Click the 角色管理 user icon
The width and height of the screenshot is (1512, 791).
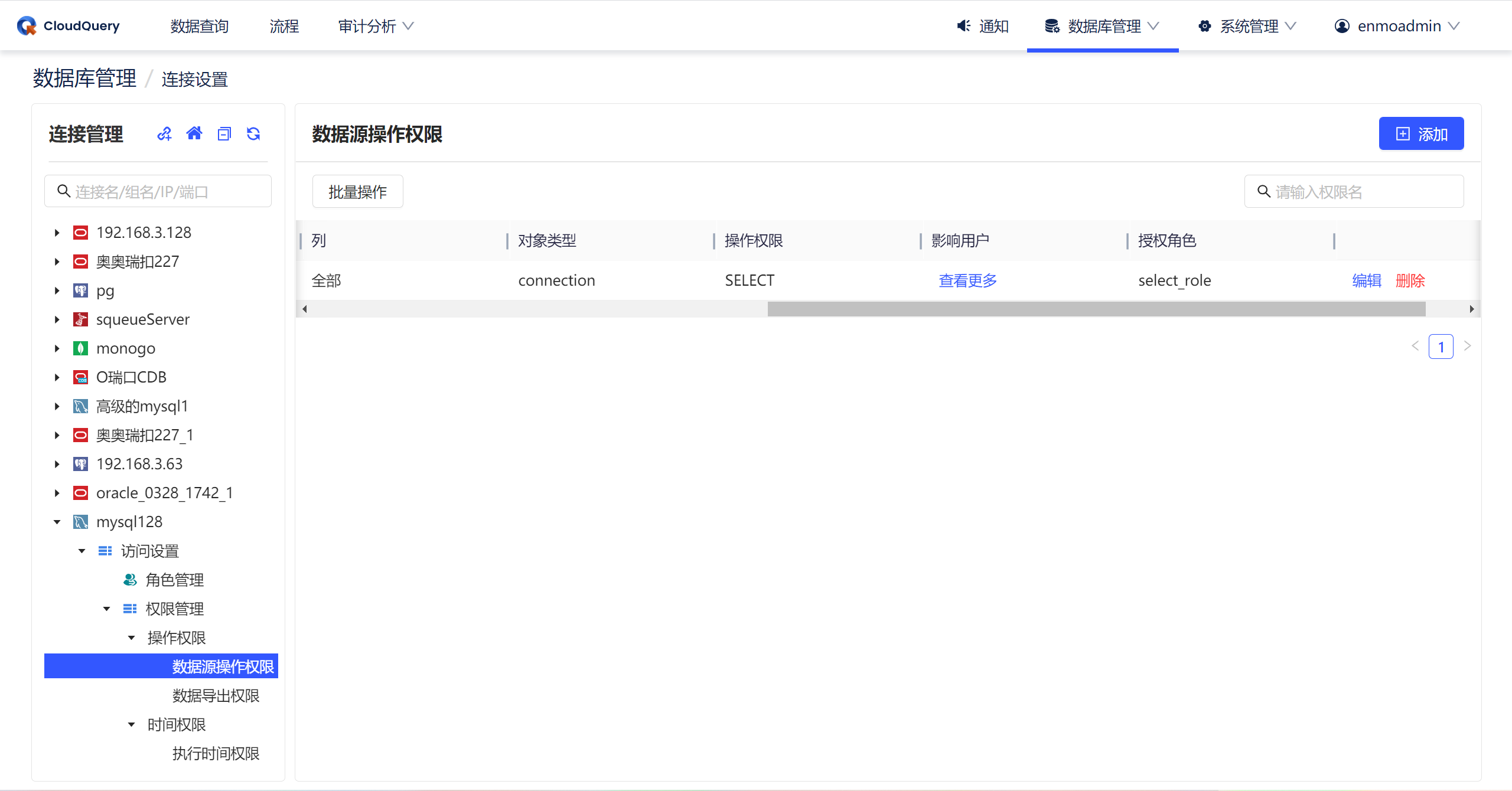tap(130, 580)
